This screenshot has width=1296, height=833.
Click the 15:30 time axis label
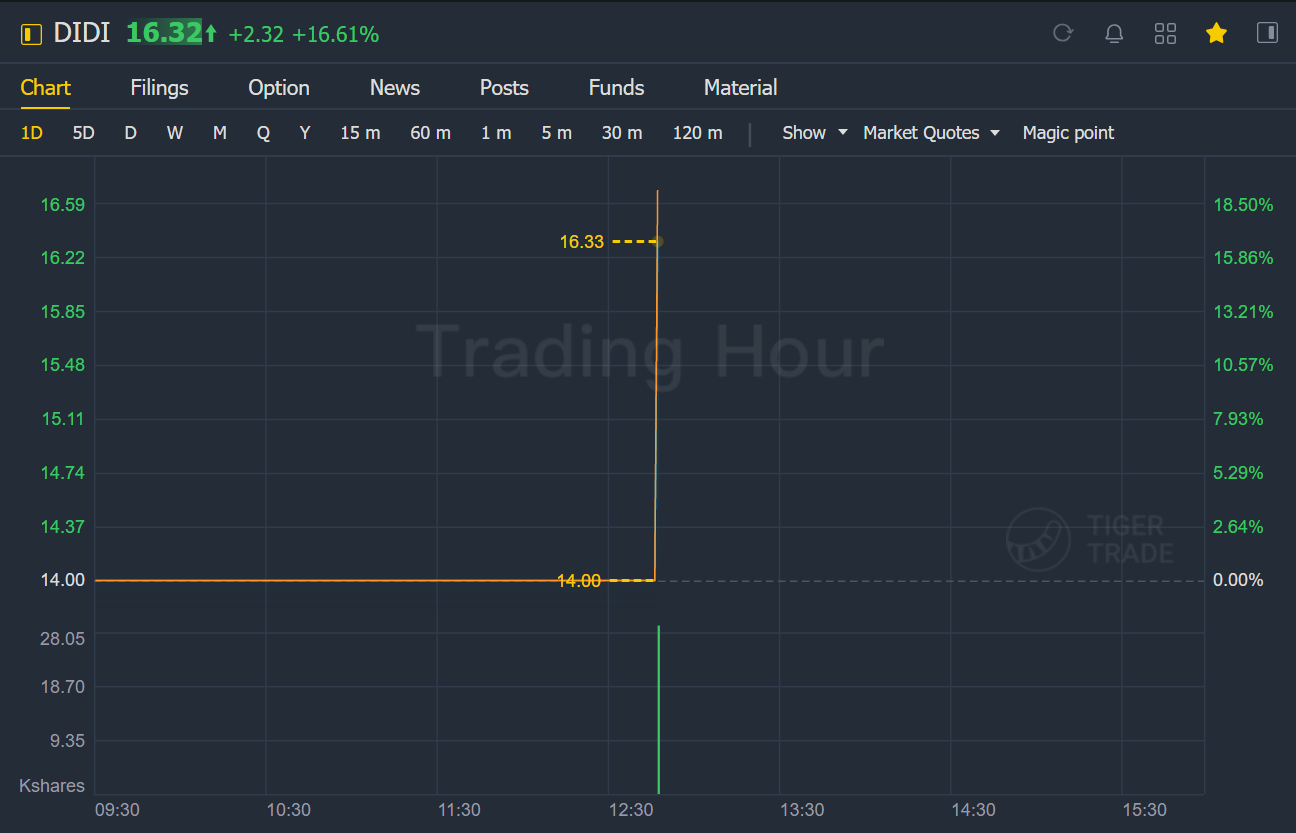[1144, 809]
